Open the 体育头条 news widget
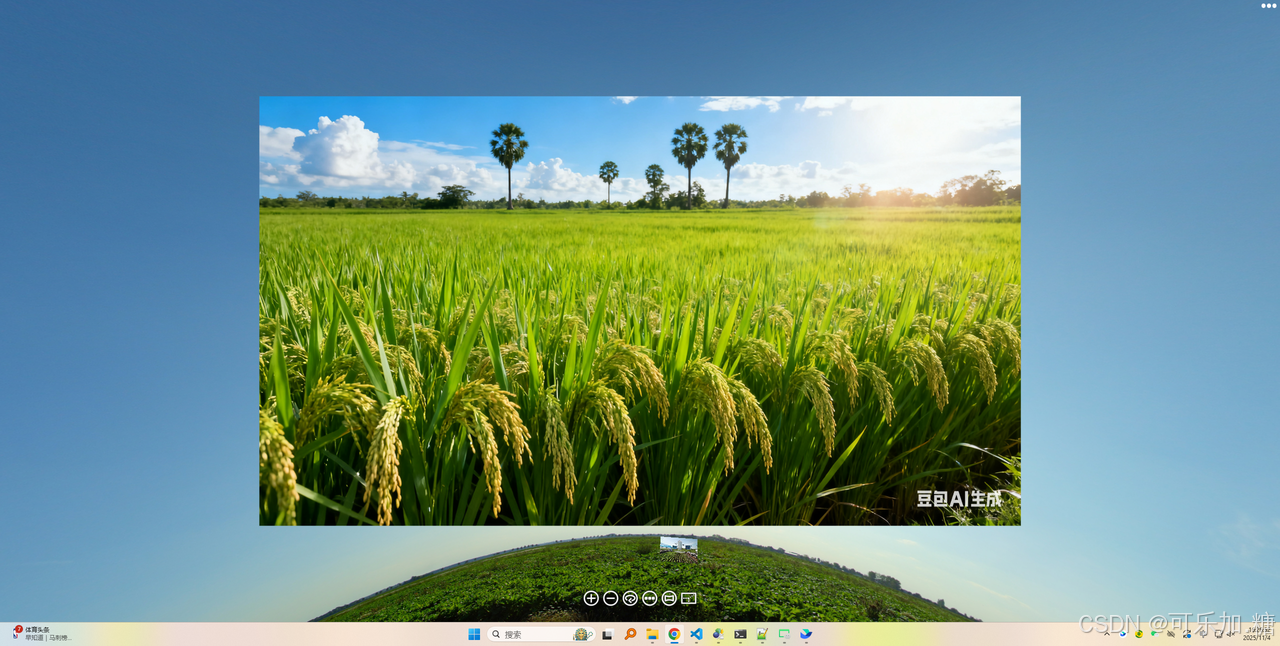 pos(42,633)
